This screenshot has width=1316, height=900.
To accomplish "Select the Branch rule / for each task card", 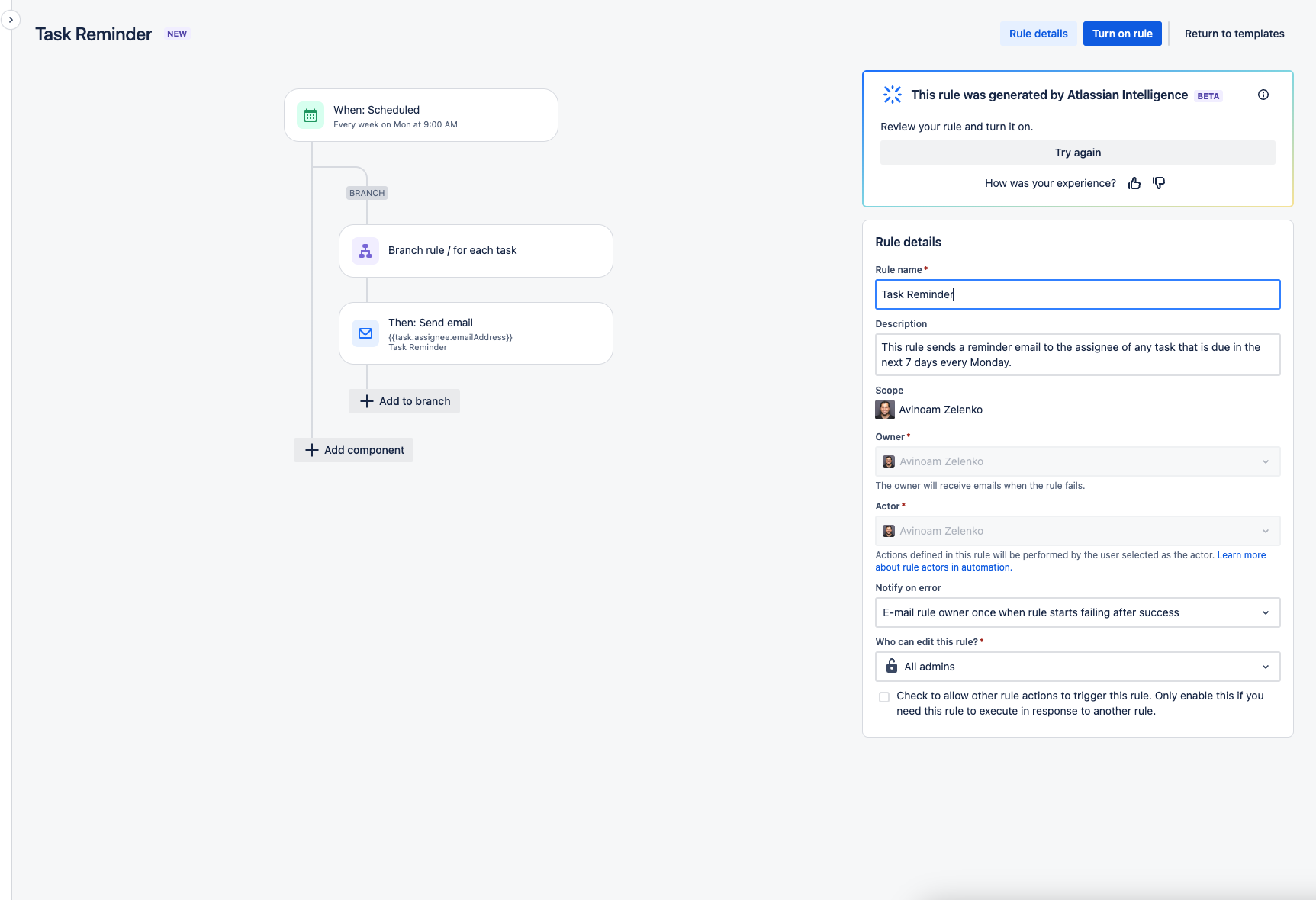I will tap(476, 251).
